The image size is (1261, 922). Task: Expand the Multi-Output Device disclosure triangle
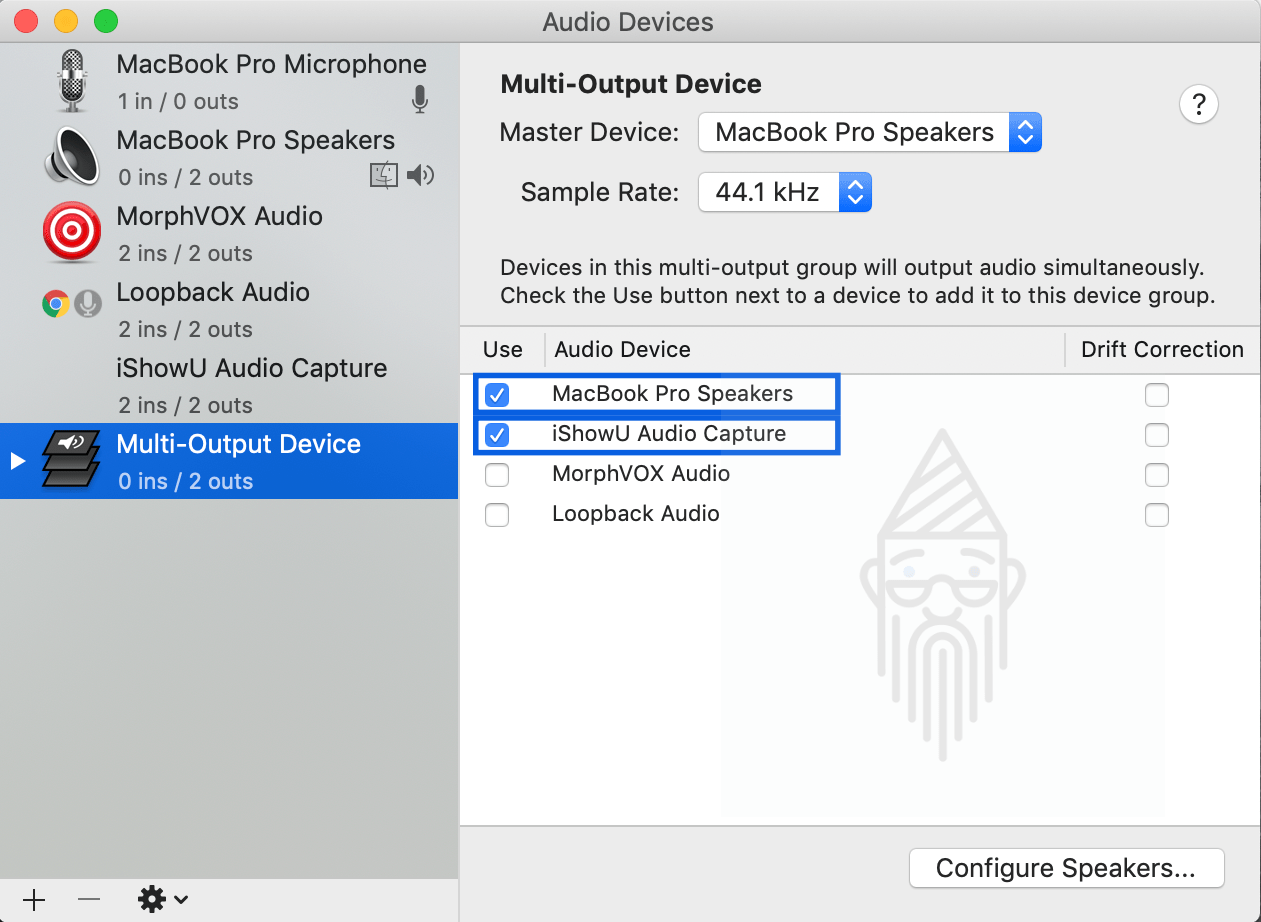[17, 461]
